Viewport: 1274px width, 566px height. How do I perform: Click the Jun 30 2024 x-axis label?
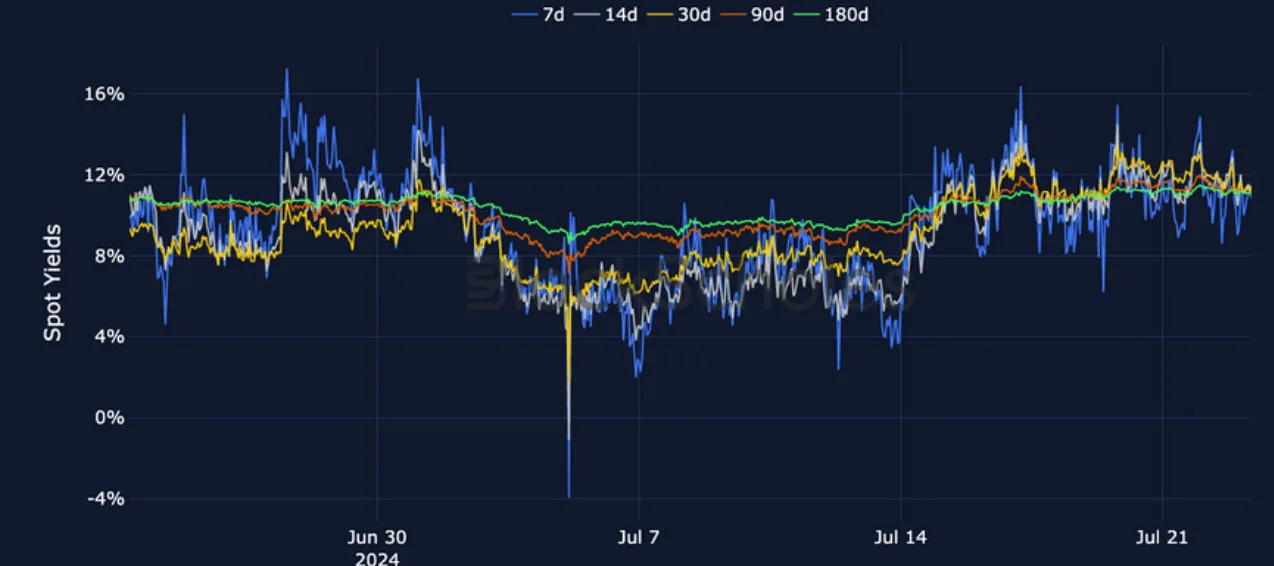[x=377, y=547]
